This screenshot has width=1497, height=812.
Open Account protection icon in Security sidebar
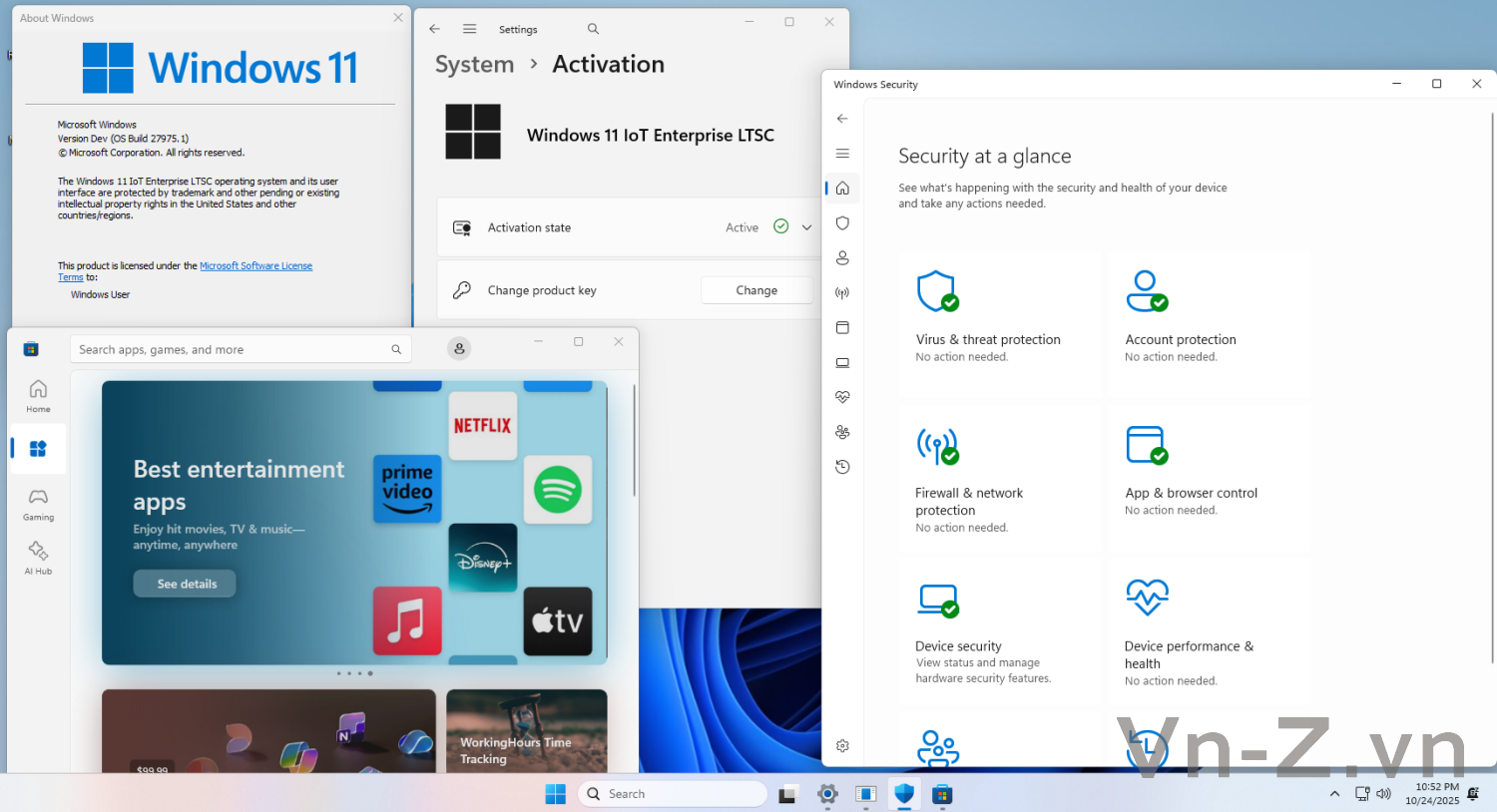842,258
